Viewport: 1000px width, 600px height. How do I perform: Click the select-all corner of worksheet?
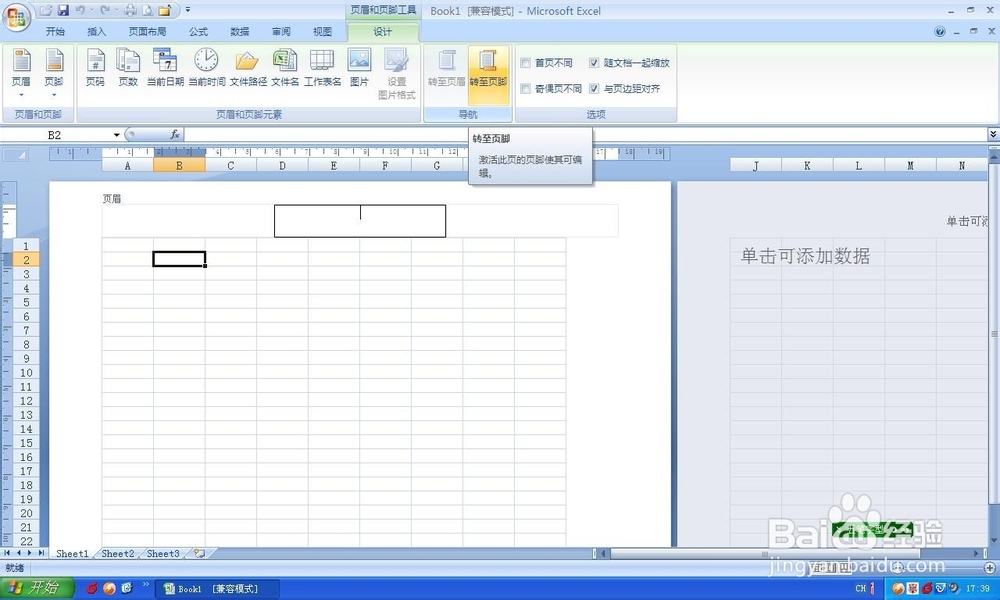pos(15,154)
